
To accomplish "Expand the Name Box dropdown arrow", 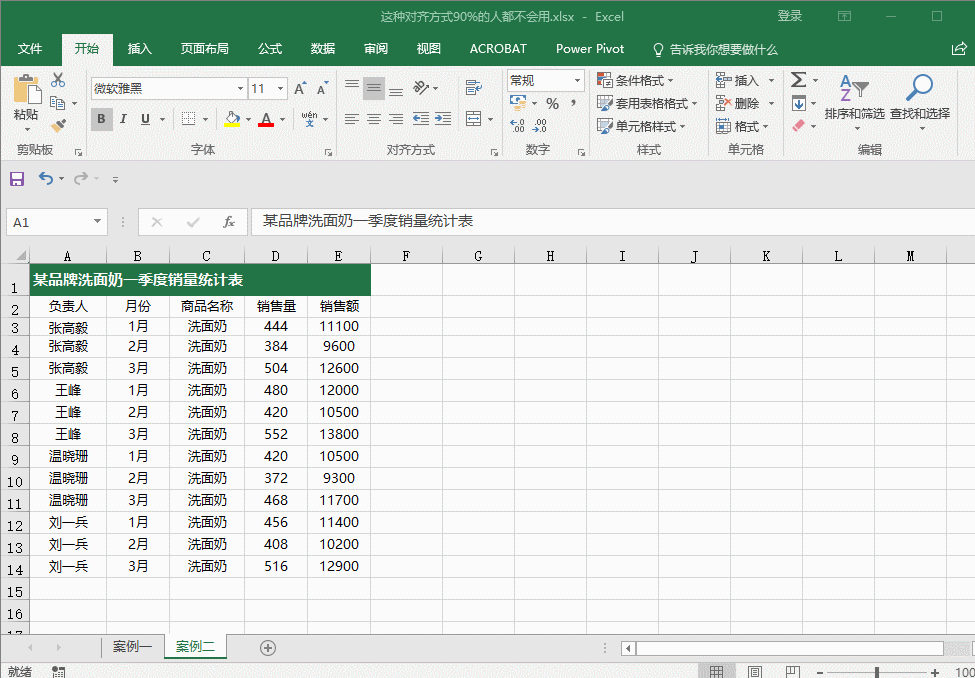I will click(97, 221).
